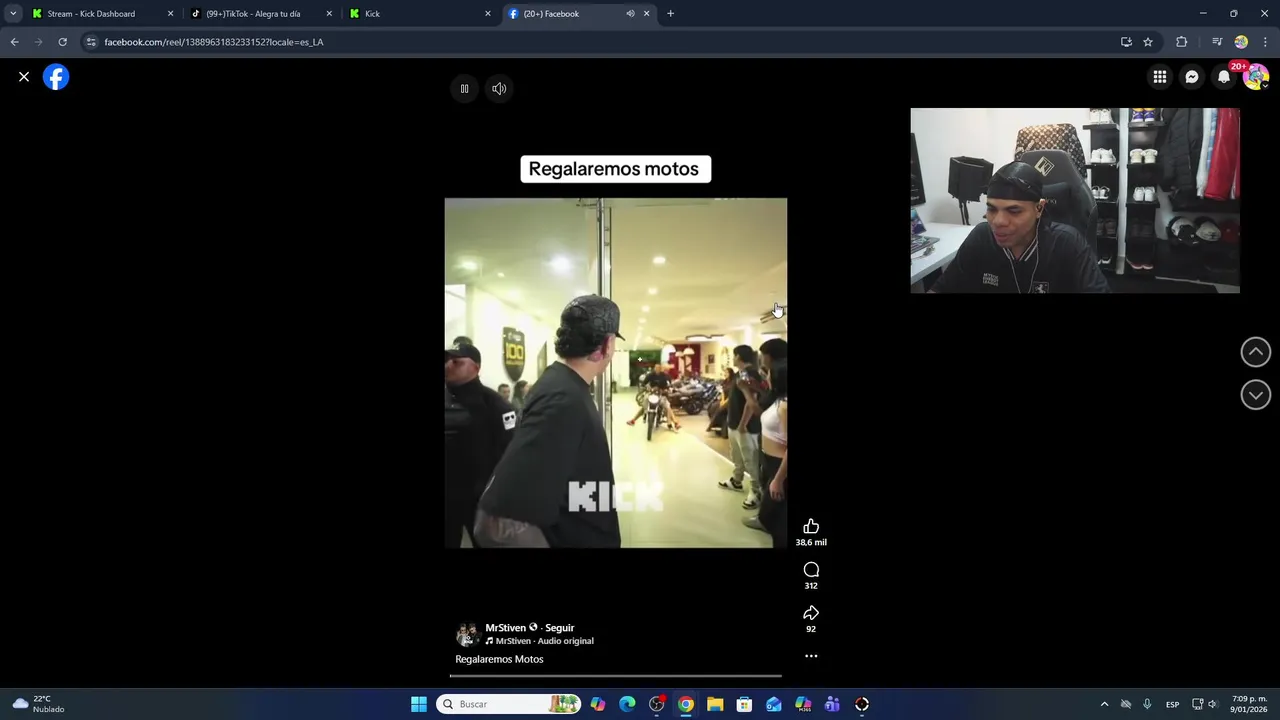Open the Windows Start menu
The image size is (1280, 720).
coord(419,704)
